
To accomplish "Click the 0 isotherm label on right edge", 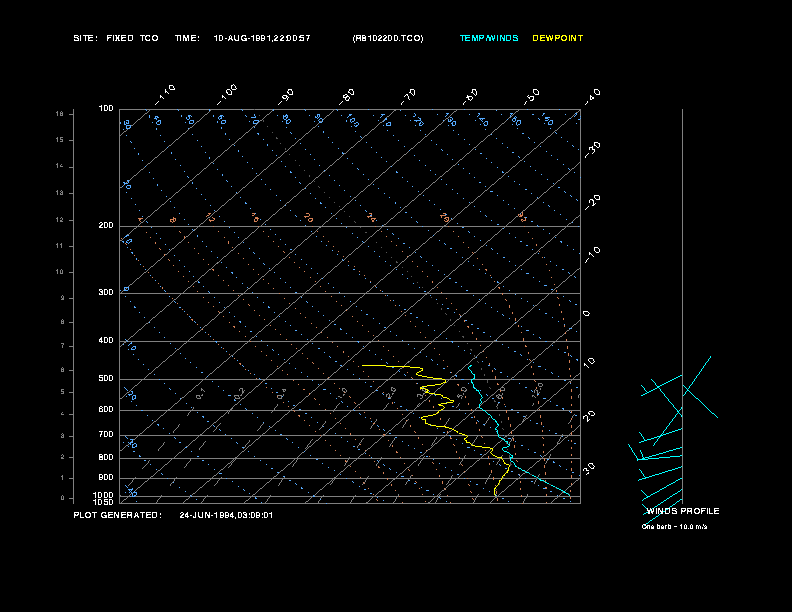I will pos(586,314).
